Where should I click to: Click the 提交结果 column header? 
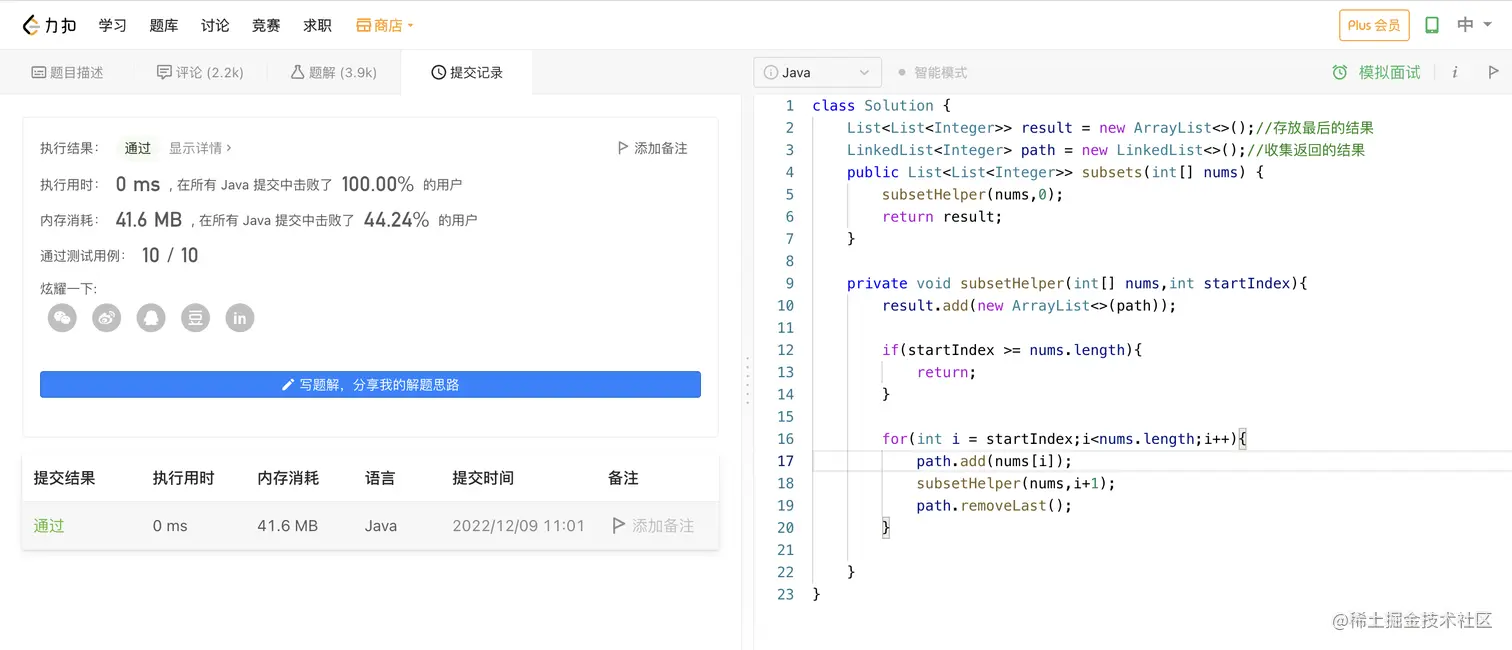(65, 478)
